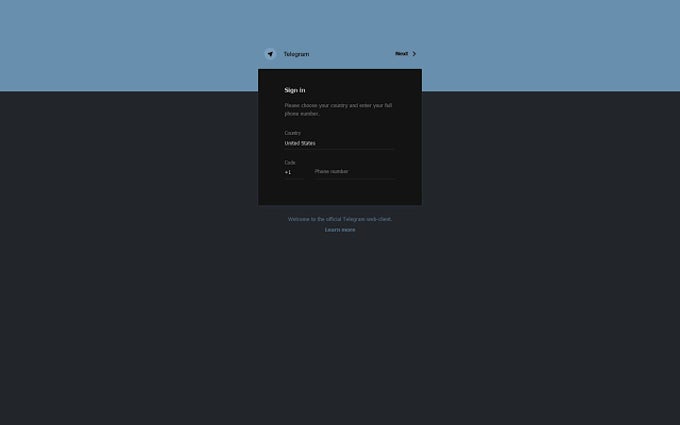Click the Telegram paper plane logo icon

[270, 54]
